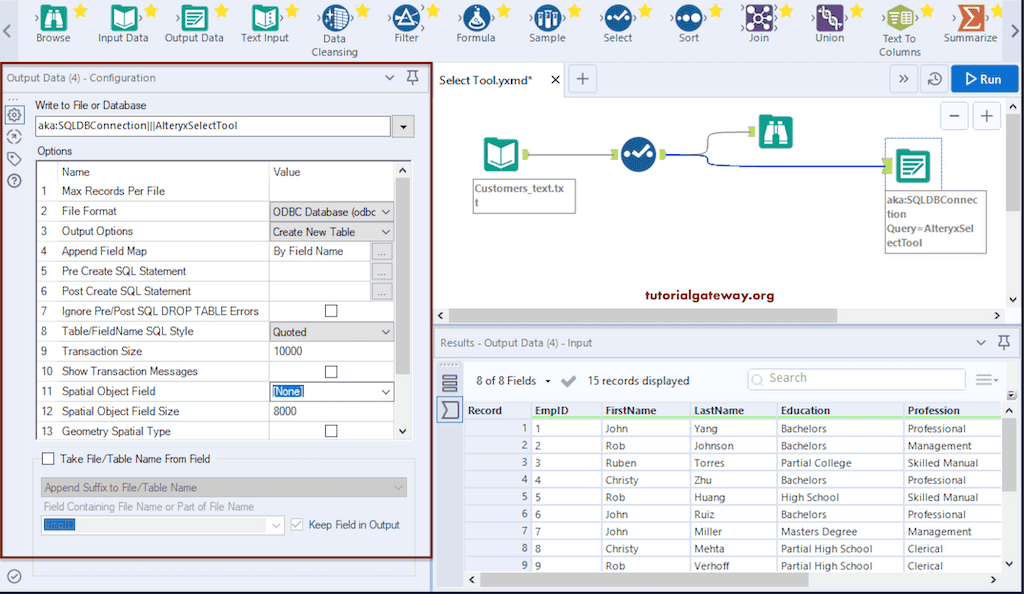Select the Text To Columns tool
Screen dimensions: 1024x594
pos(899,20)
